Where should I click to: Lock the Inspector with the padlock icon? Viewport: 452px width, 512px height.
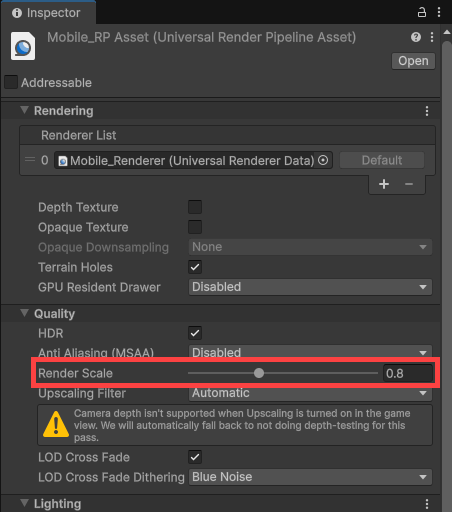pos(422,13)
